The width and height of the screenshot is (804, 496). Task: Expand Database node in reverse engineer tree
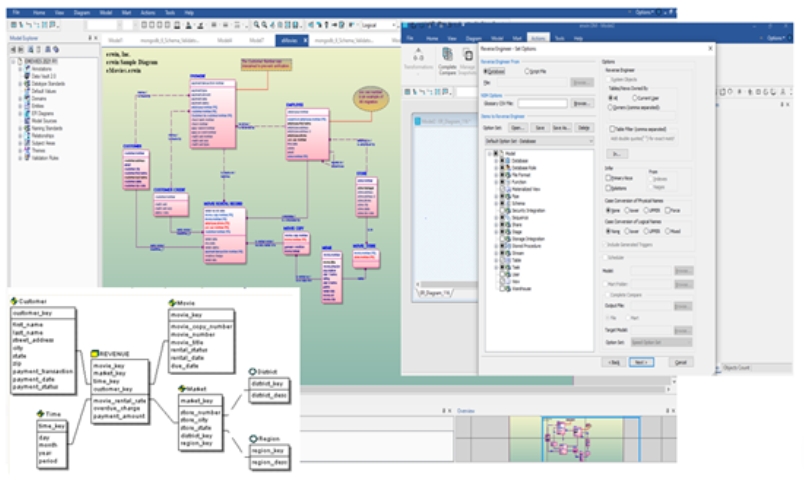pyautogui.click(x=496, y=161)
